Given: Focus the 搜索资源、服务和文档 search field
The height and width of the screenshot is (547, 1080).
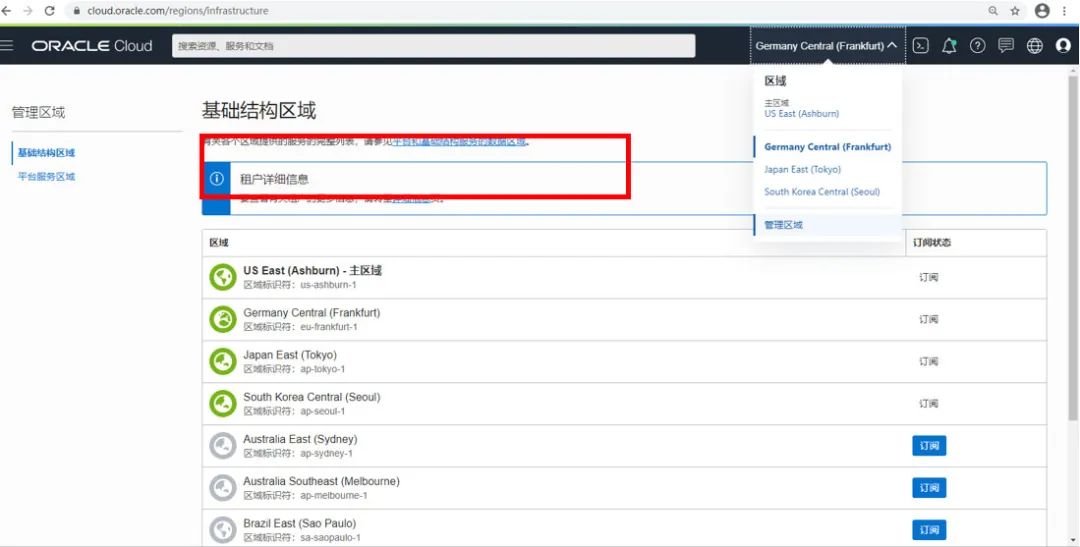Looking at the screenshot, I should tap(433, 45).
